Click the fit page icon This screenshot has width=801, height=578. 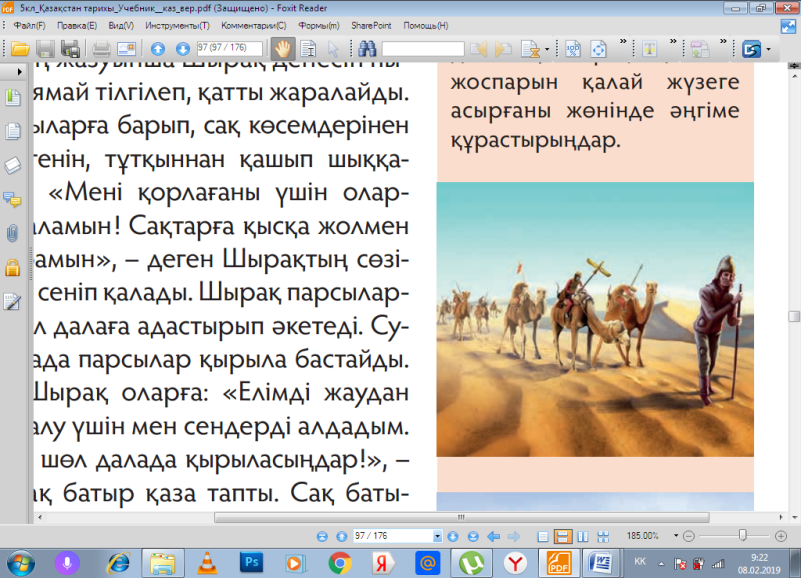[598, 49]
